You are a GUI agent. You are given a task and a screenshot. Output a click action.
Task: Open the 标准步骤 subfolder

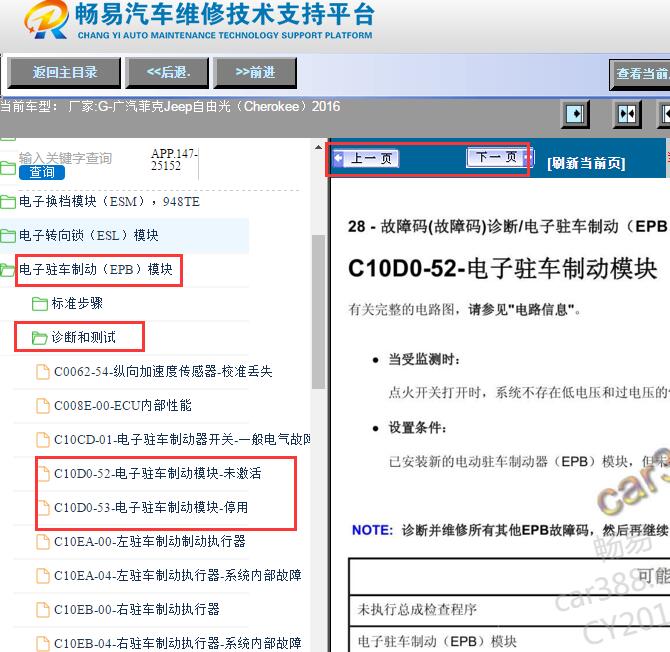pyautogui.click(x=77, y=303)
